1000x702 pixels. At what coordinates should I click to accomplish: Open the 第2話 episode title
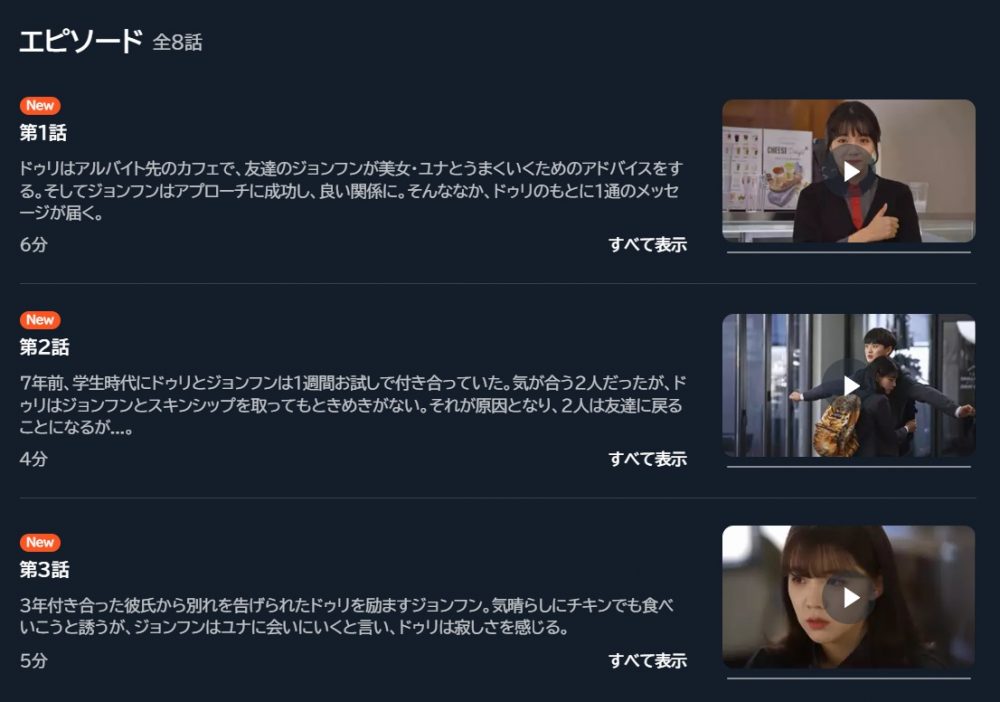[44, 347]
